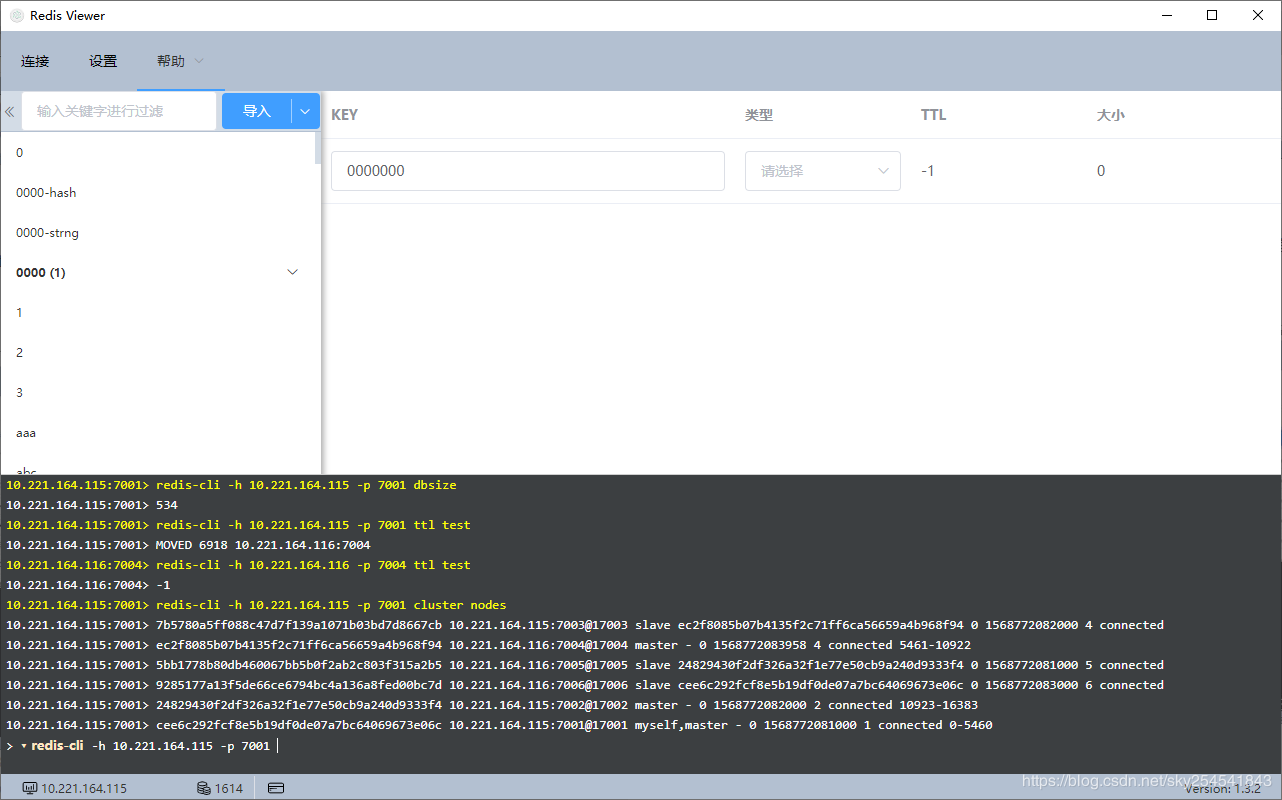Viewport: 1282px width, 800px height.
Task: Click the terminal line starting with node 5bb1778b
Action: (585, 665)
